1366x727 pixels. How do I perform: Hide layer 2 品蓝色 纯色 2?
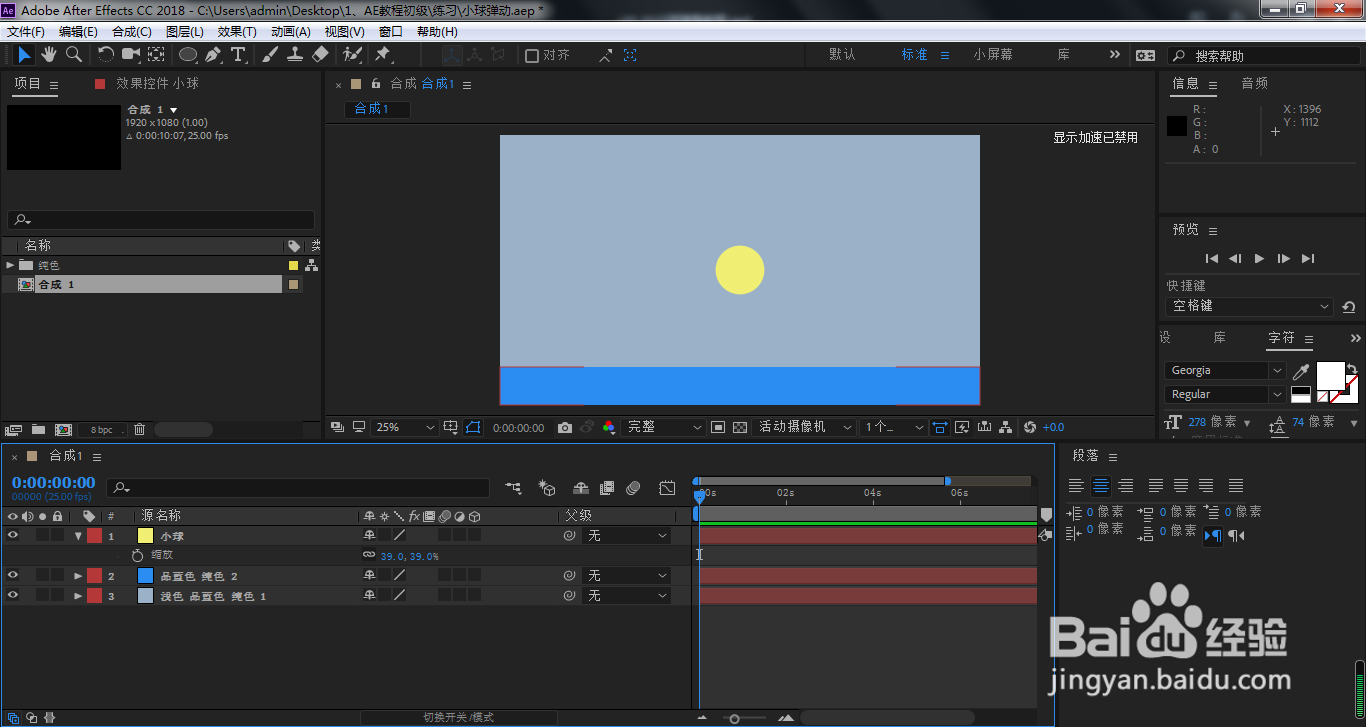pyautogui.click(x=13, y=576)
